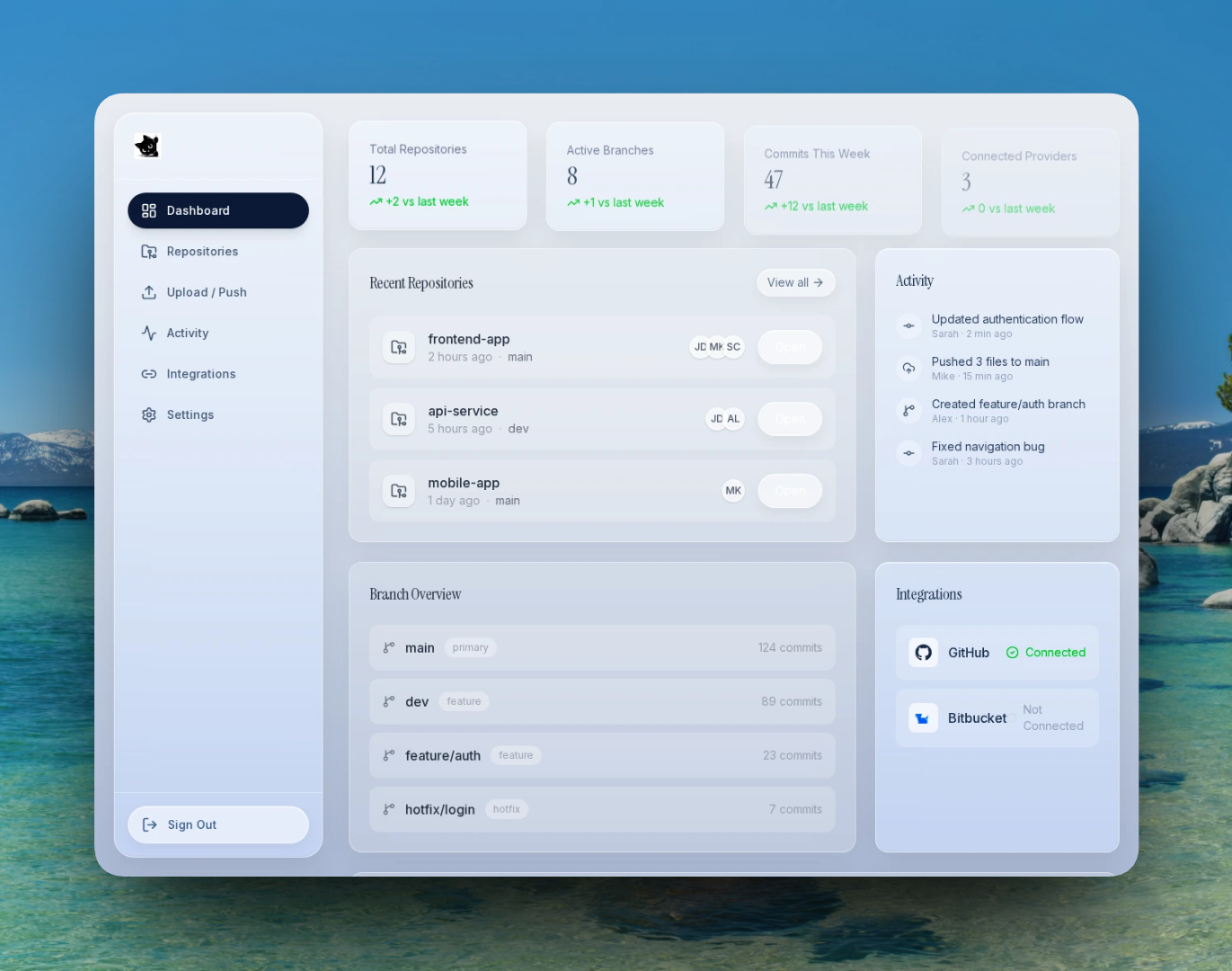The height and width of the screenshot is (971, 1232).
Task: Click the MK avatar on mobile-app
Action: (x=733, y=491)
